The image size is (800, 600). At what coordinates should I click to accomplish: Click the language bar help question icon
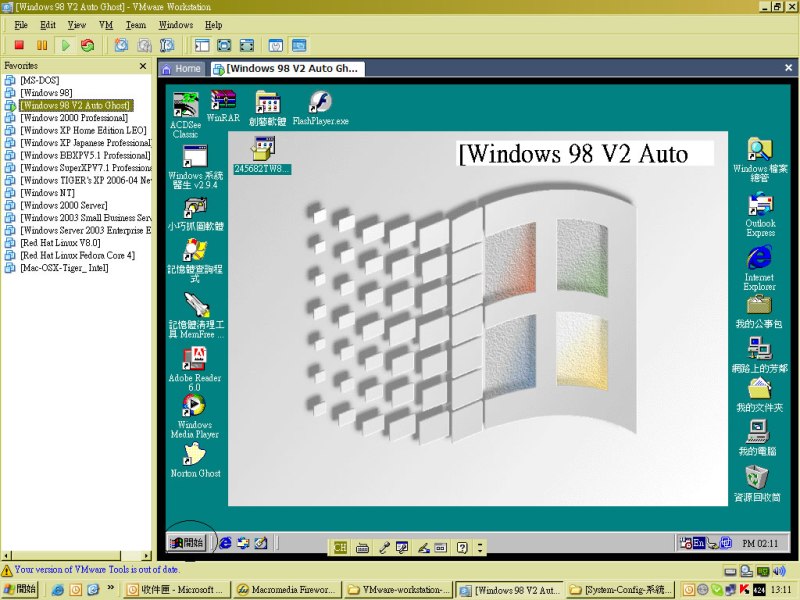pyautogui.click(x=462, y=548)
